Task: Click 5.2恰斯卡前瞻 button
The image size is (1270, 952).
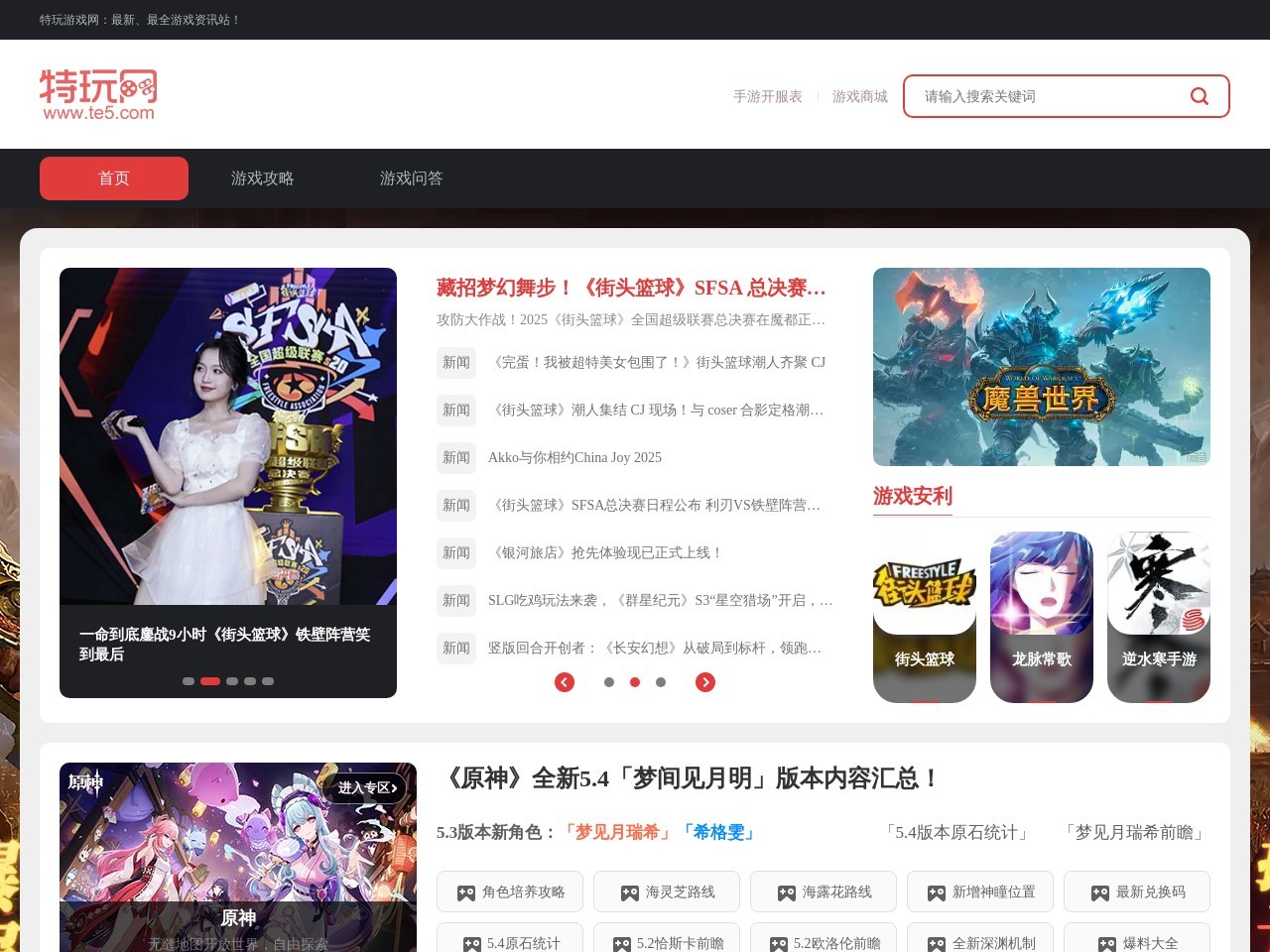Action: click(x=667, y=938)
